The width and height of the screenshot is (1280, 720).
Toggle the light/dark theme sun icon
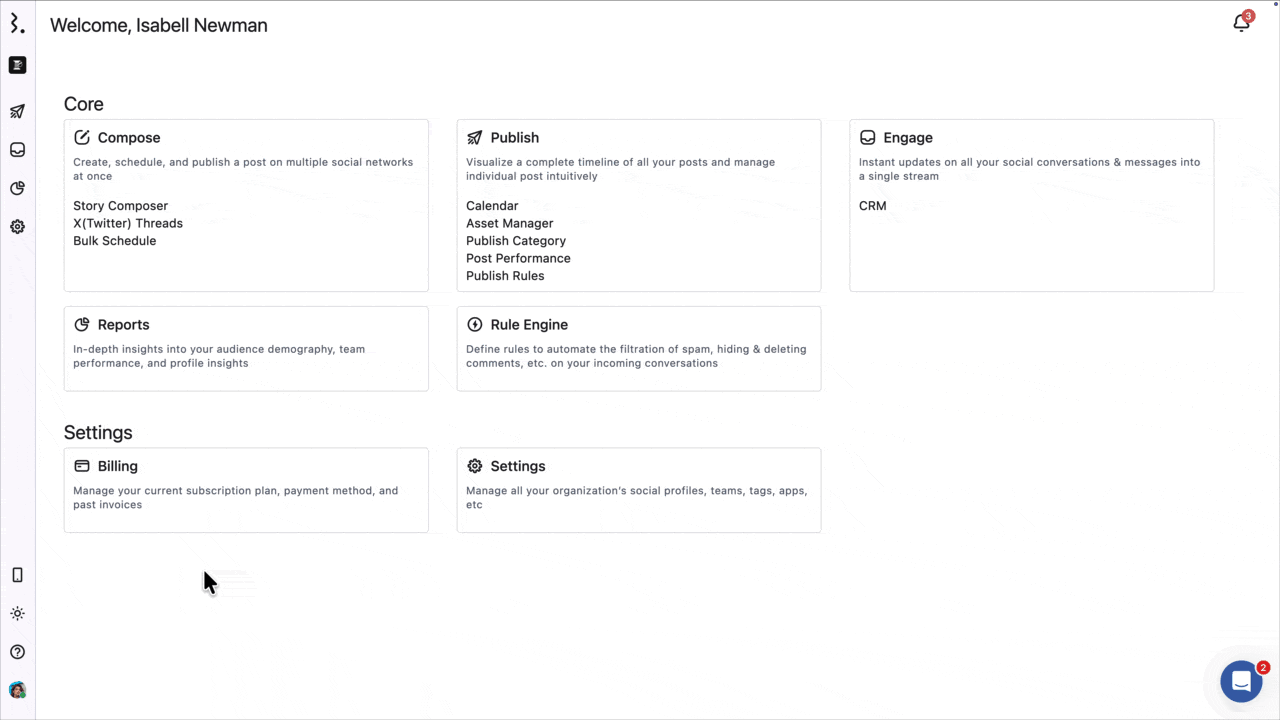pos(17,613)
